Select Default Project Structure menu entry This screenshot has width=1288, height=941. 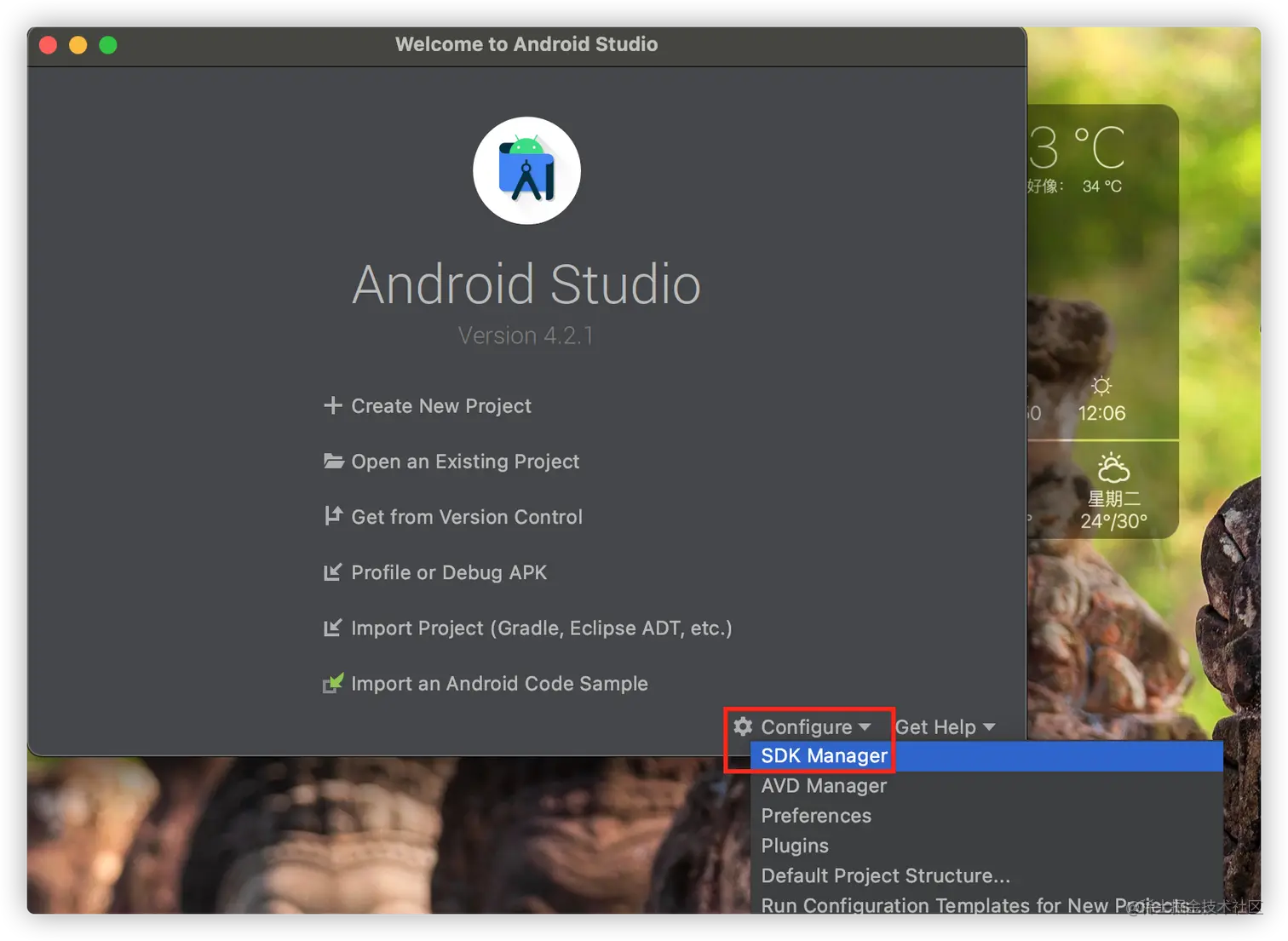click(x=986, y=875)
